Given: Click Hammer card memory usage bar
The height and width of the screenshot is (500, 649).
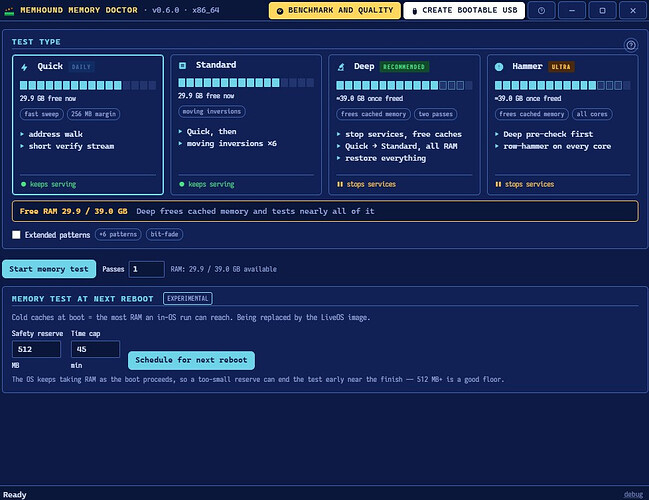Looking at the screenshot, I should 563,85.
